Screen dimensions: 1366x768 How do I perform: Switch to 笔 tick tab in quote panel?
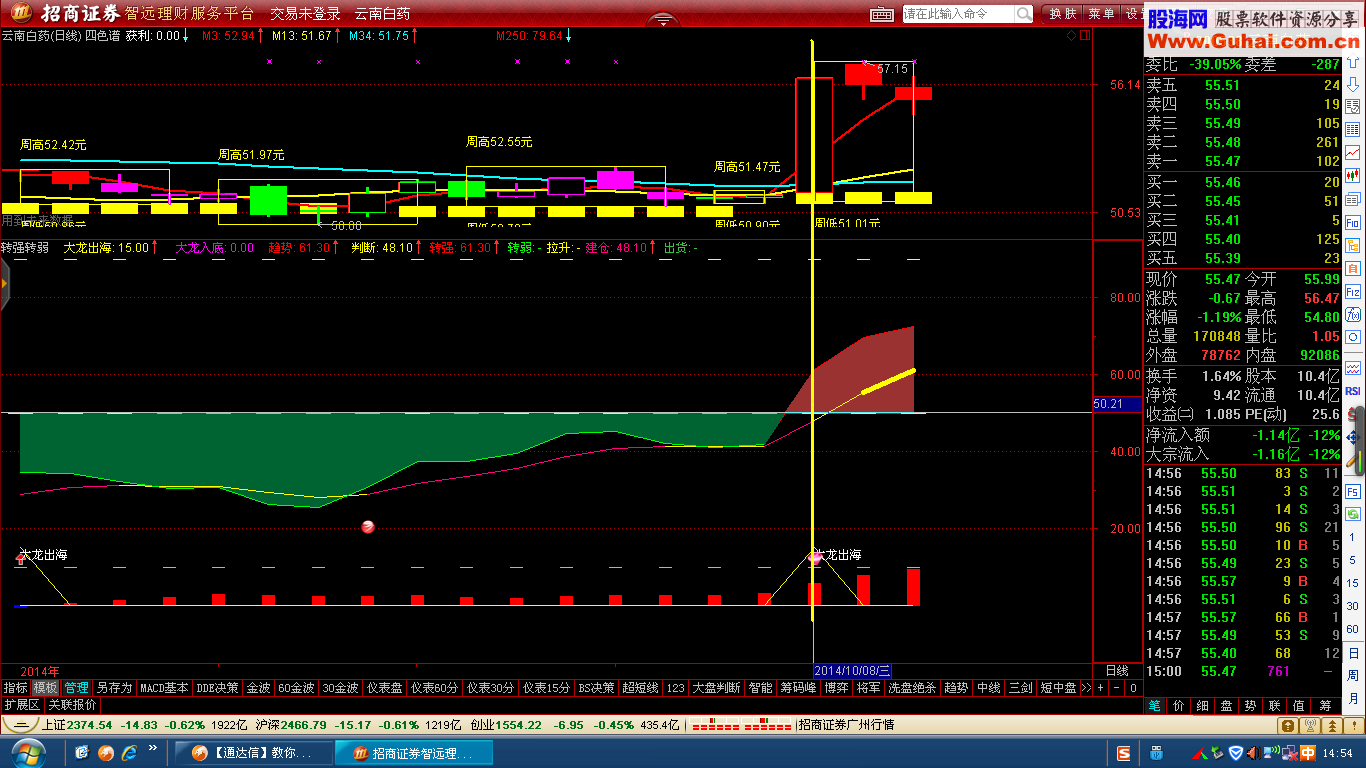tap(1155, 706)
